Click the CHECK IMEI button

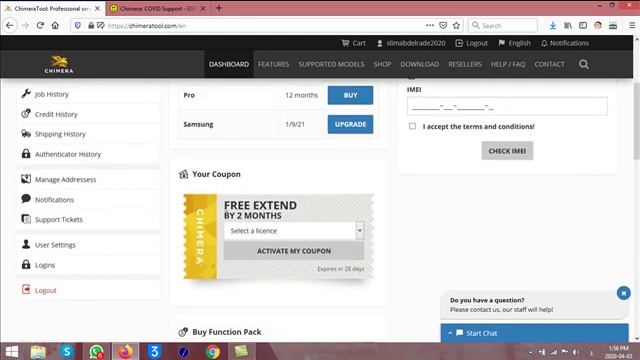(507, 151)
